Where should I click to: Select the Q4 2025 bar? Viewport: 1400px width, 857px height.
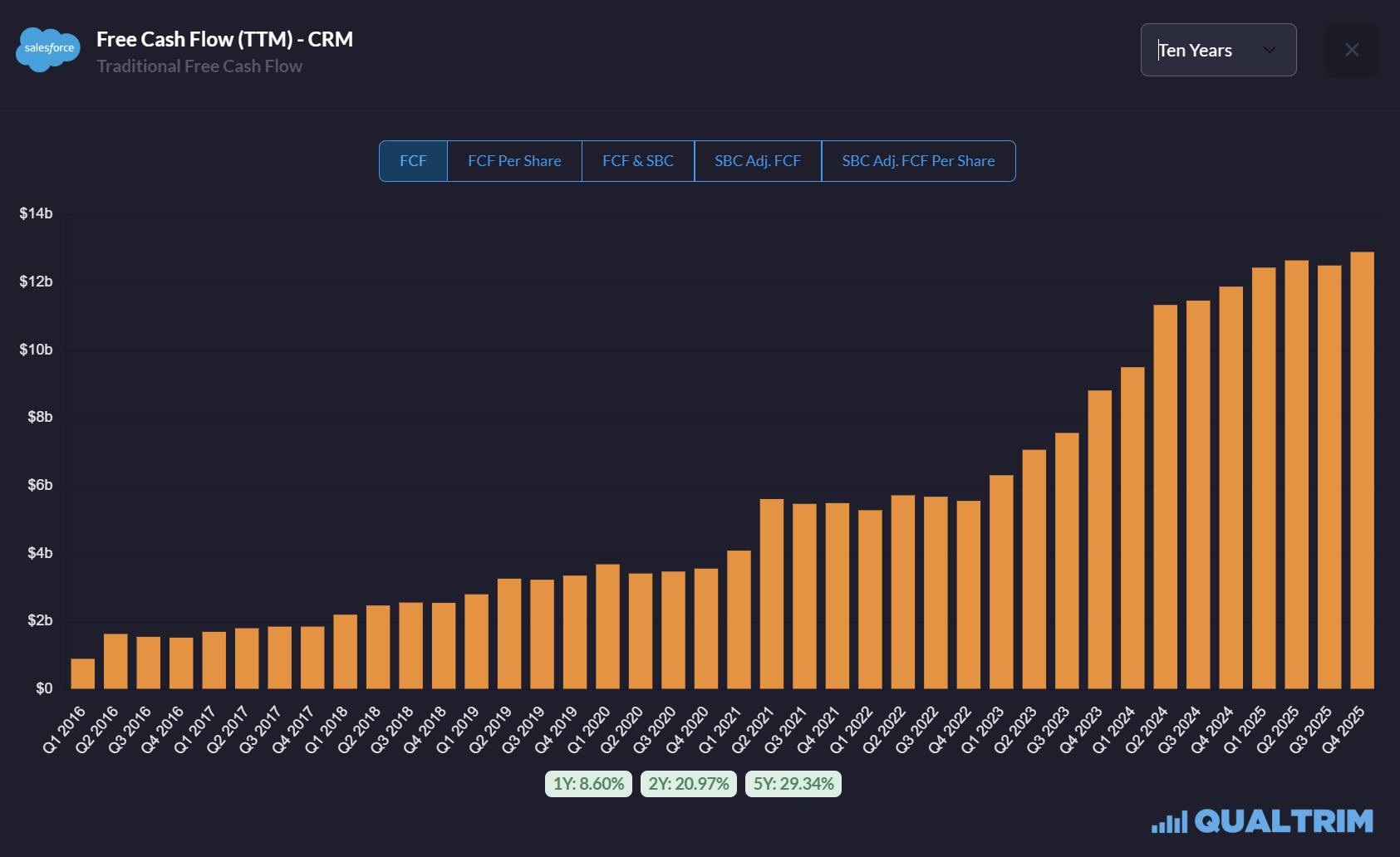pos(1363,470)
